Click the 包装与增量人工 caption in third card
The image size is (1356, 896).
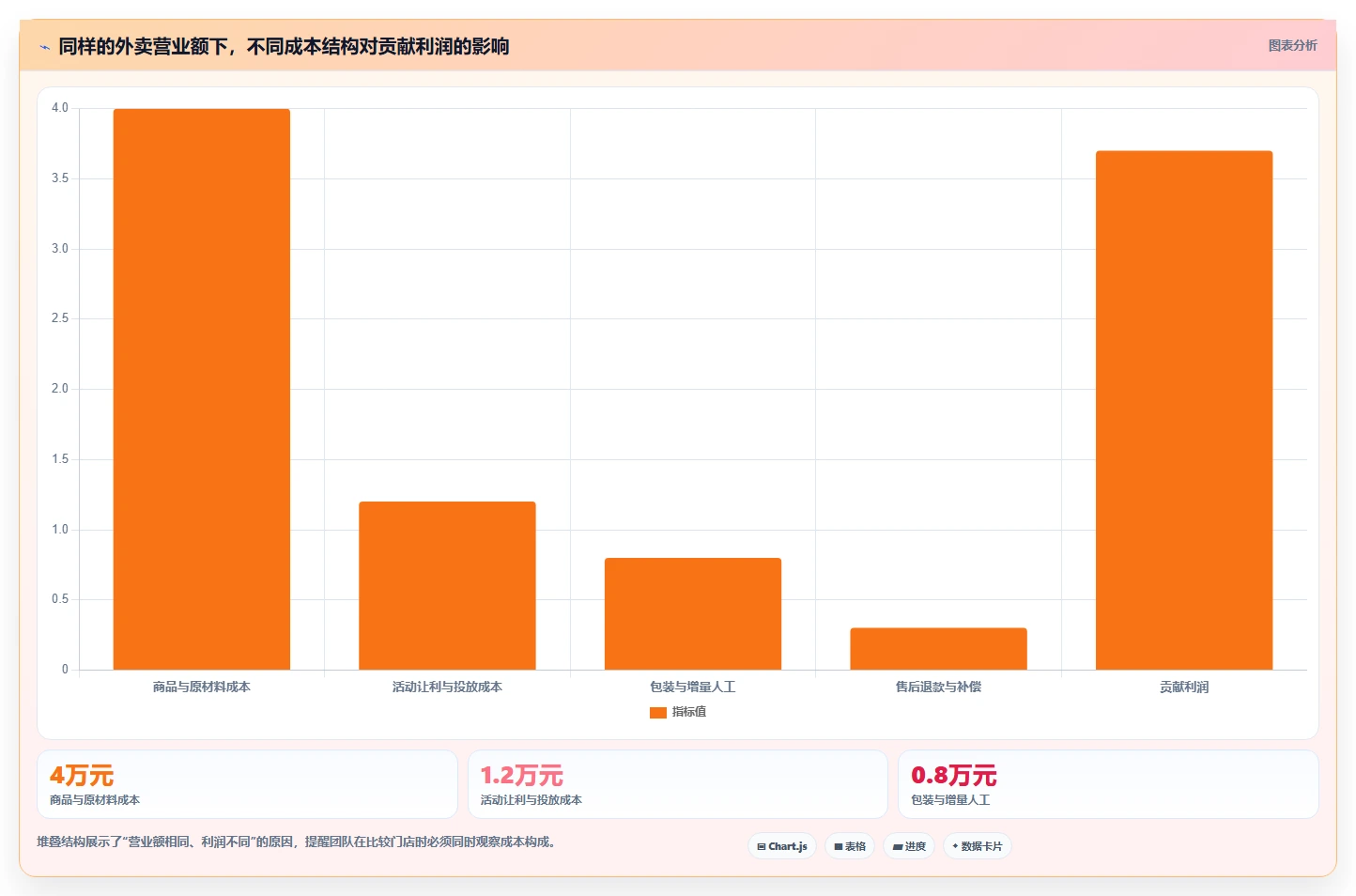(x=950, y=800)
